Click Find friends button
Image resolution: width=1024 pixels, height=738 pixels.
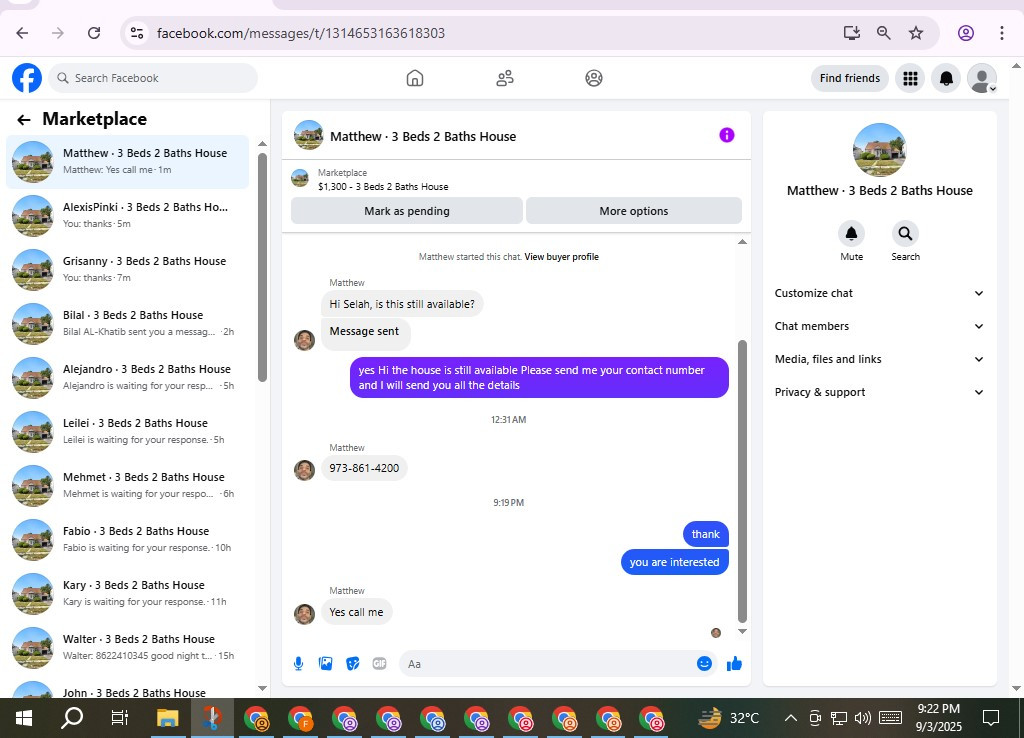coord(850,78)
